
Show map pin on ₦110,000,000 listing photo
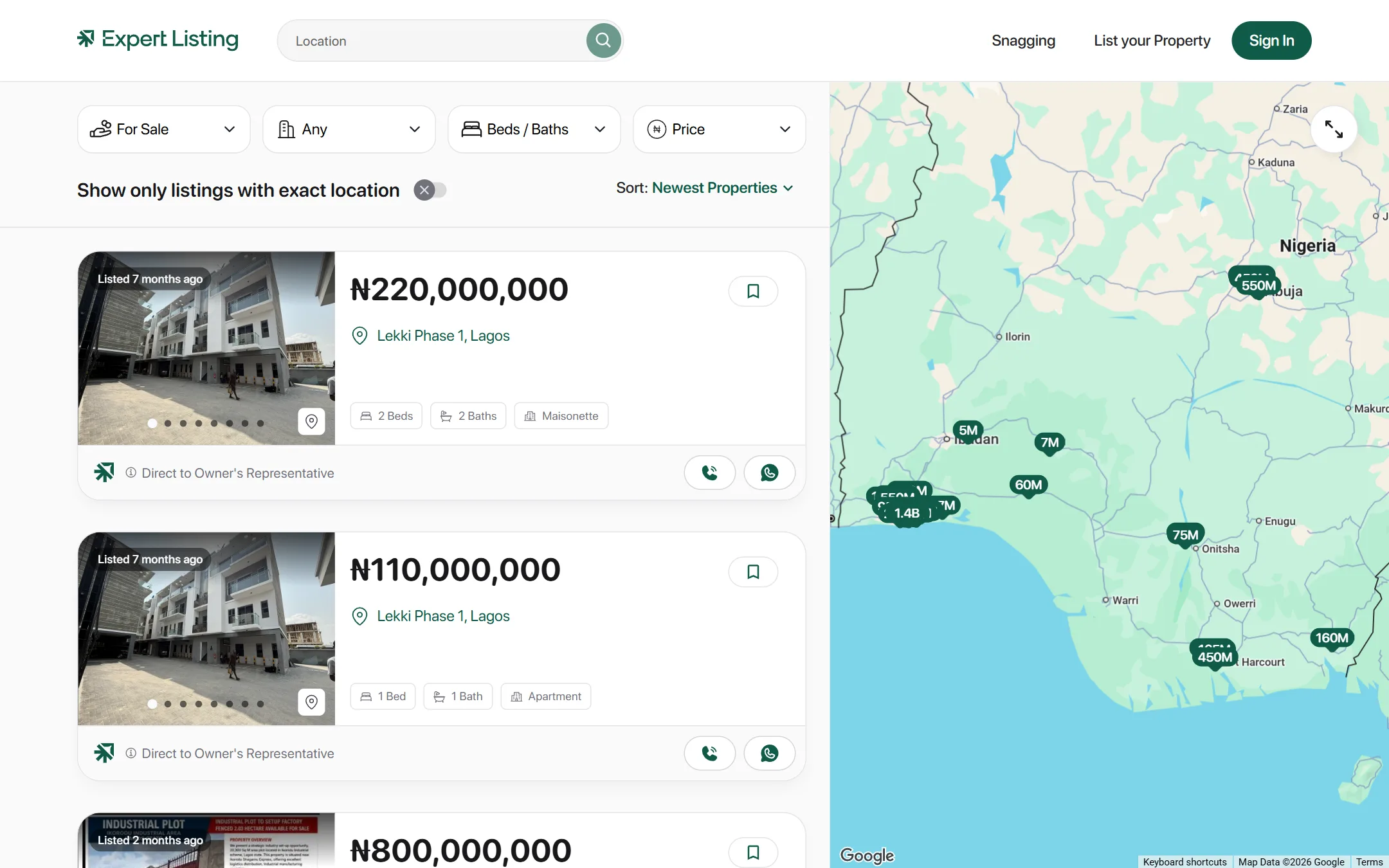coord(312,701)
